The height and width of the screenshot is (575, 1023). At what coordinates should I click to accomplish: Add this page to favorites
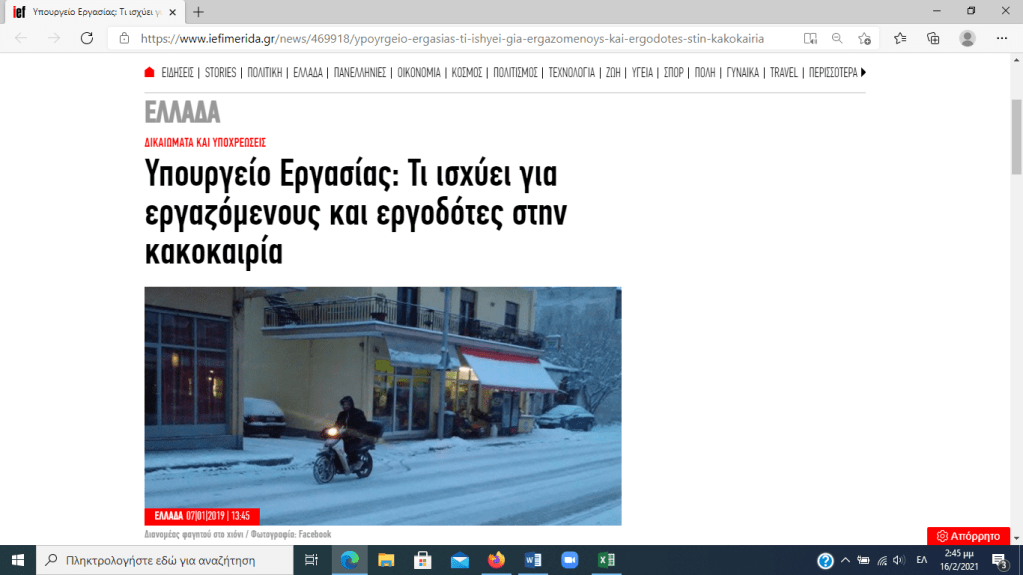(x=864, y=38)
